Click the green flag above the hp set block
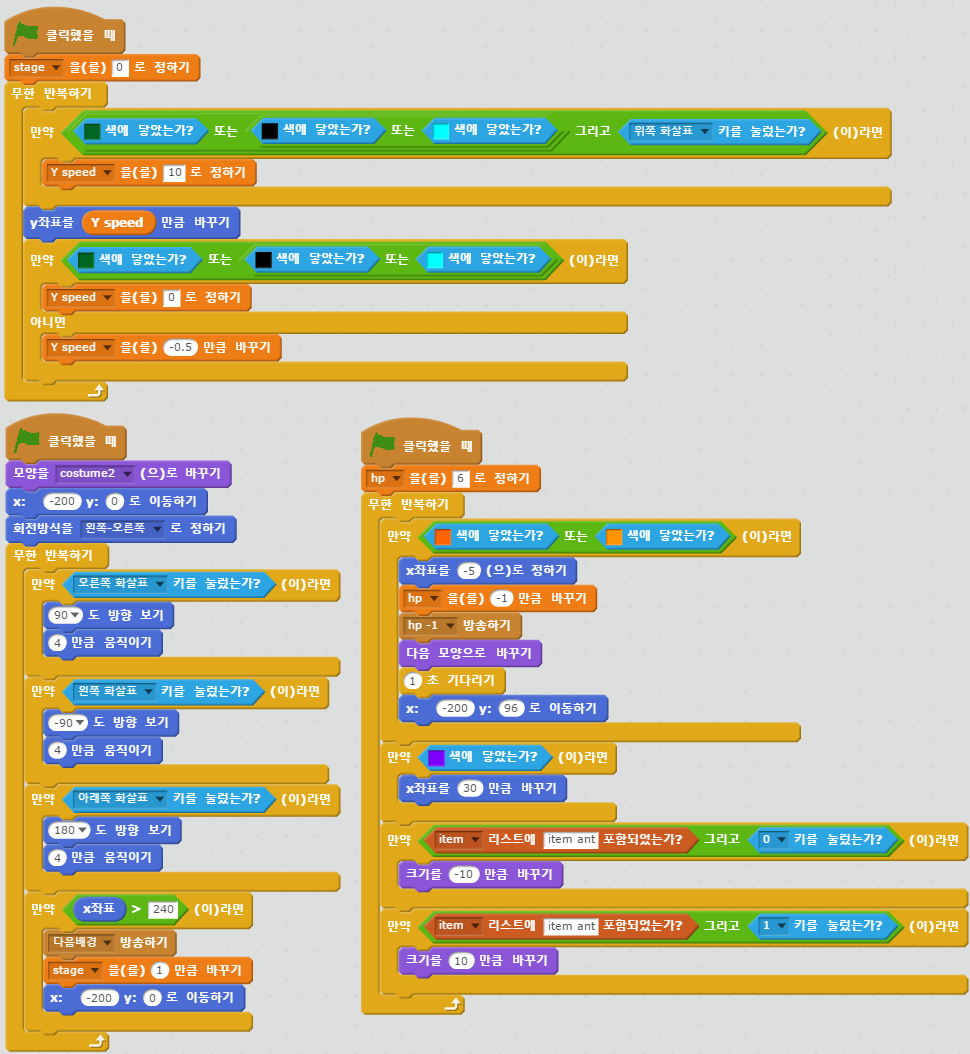This screenshot has height=1054, width=970. point(384,444)
